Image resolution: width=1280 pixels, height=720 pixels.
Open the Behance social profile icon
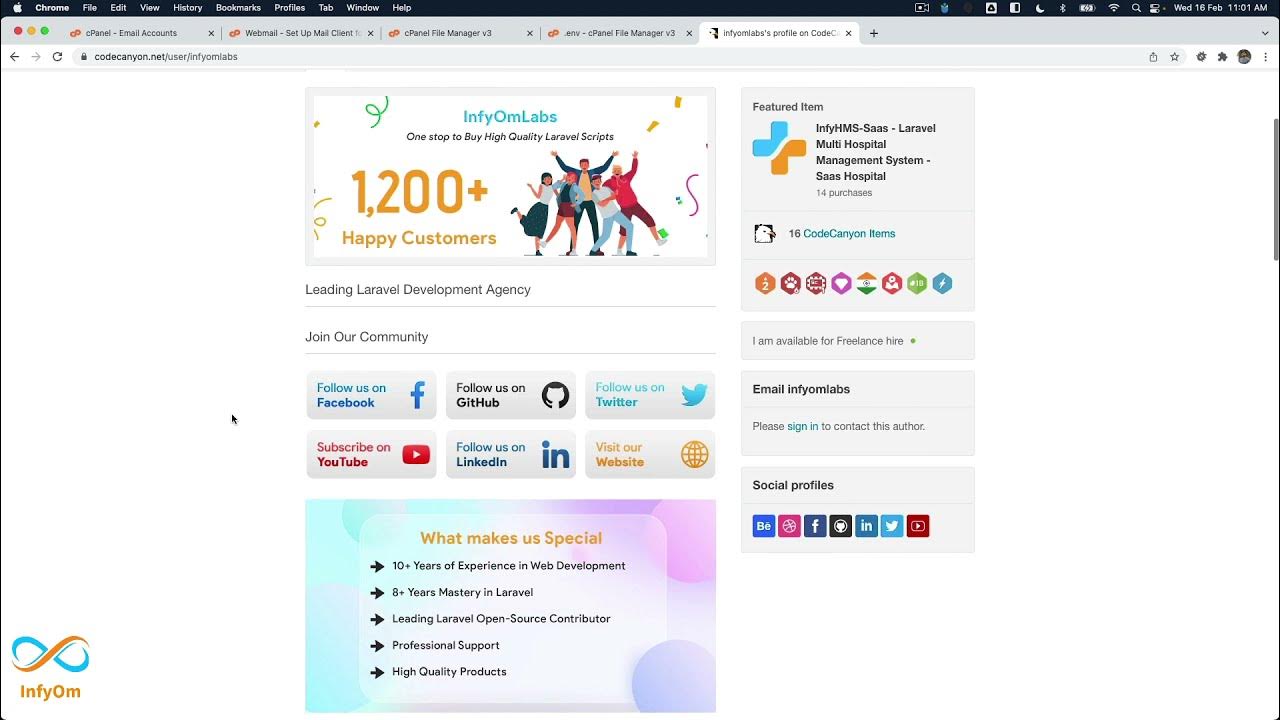point(764,526)
